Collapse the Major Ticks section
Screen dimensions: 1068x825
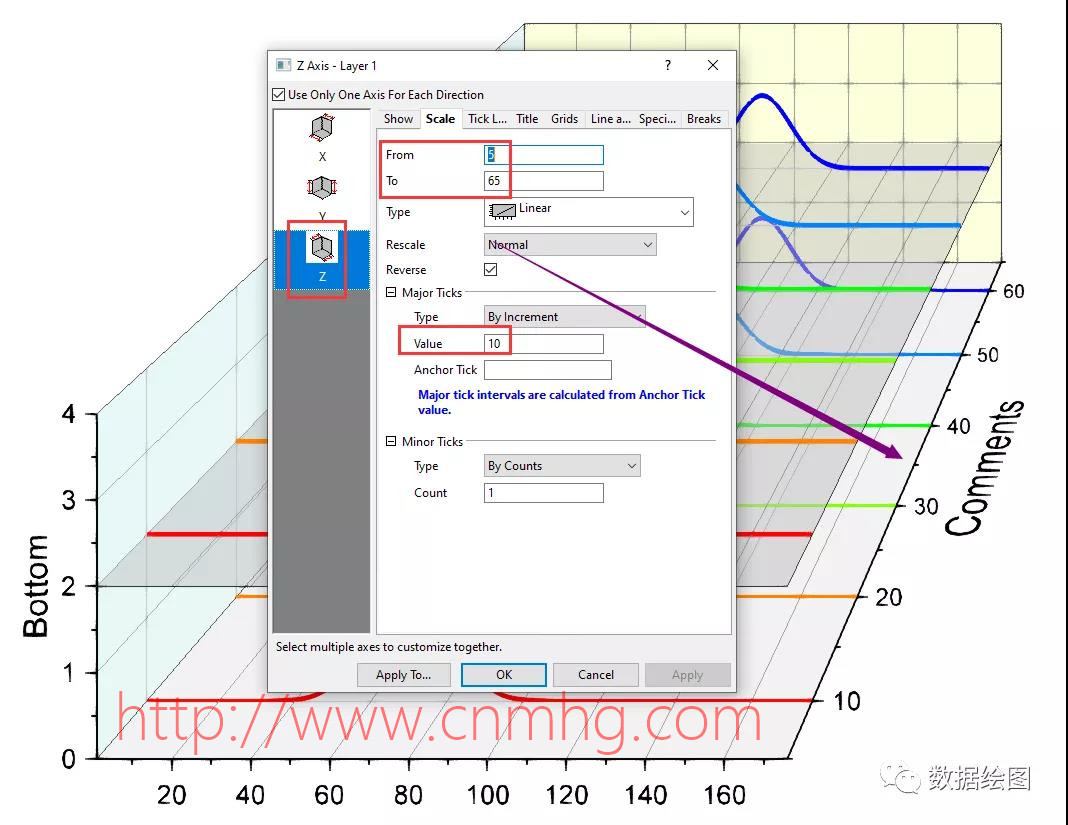click(x=391, y=293)
